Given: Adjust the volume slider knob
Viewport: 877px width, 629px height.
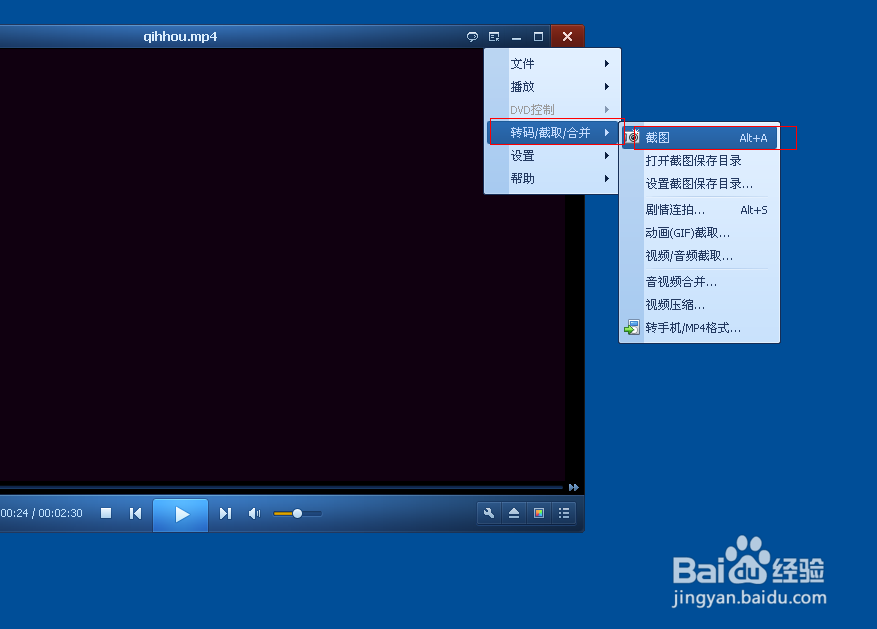Looking at the screenshot, I should pos(298,513).
